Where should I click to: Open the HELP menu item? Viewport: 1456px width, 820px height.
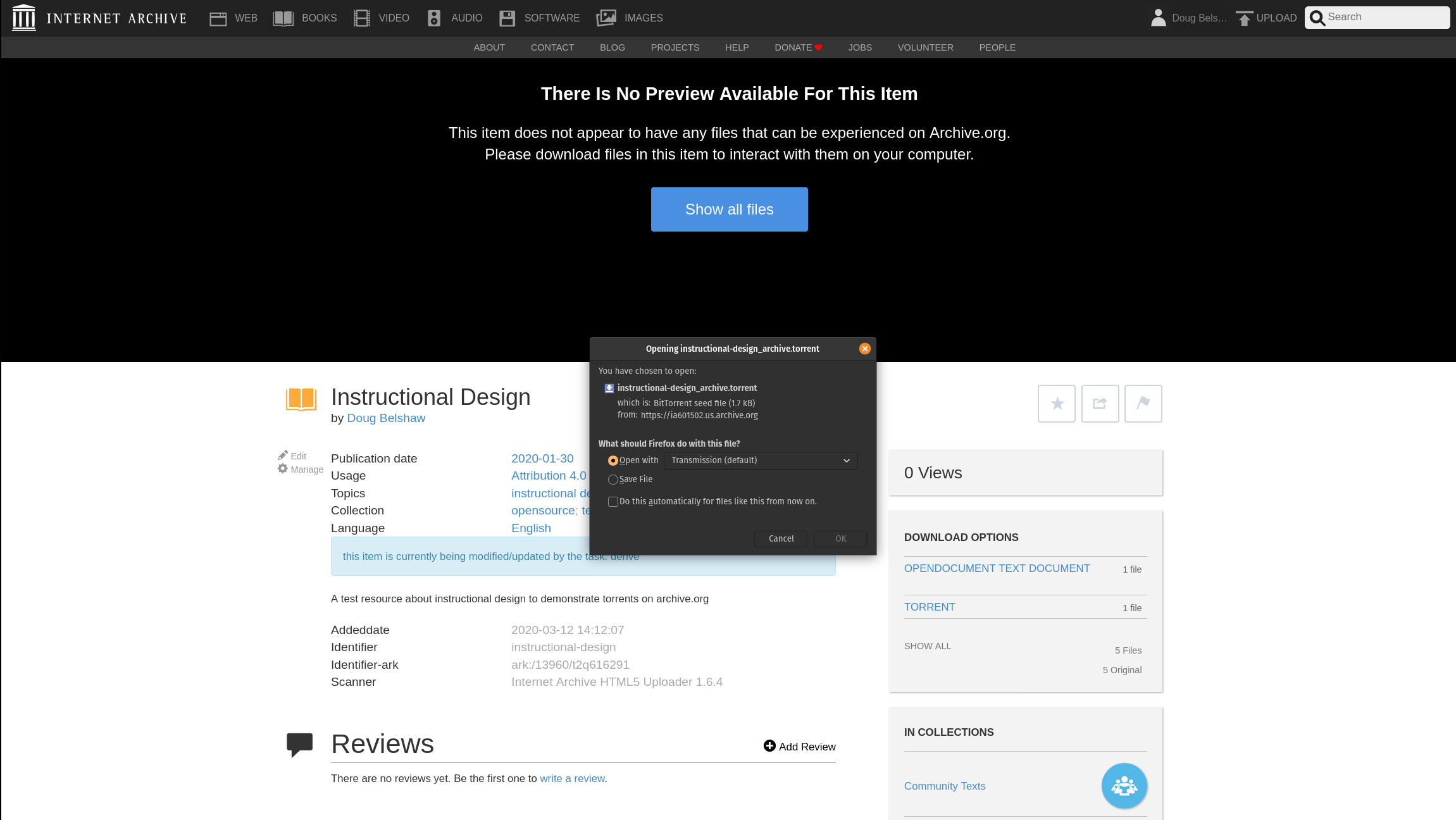coord(737,47)
